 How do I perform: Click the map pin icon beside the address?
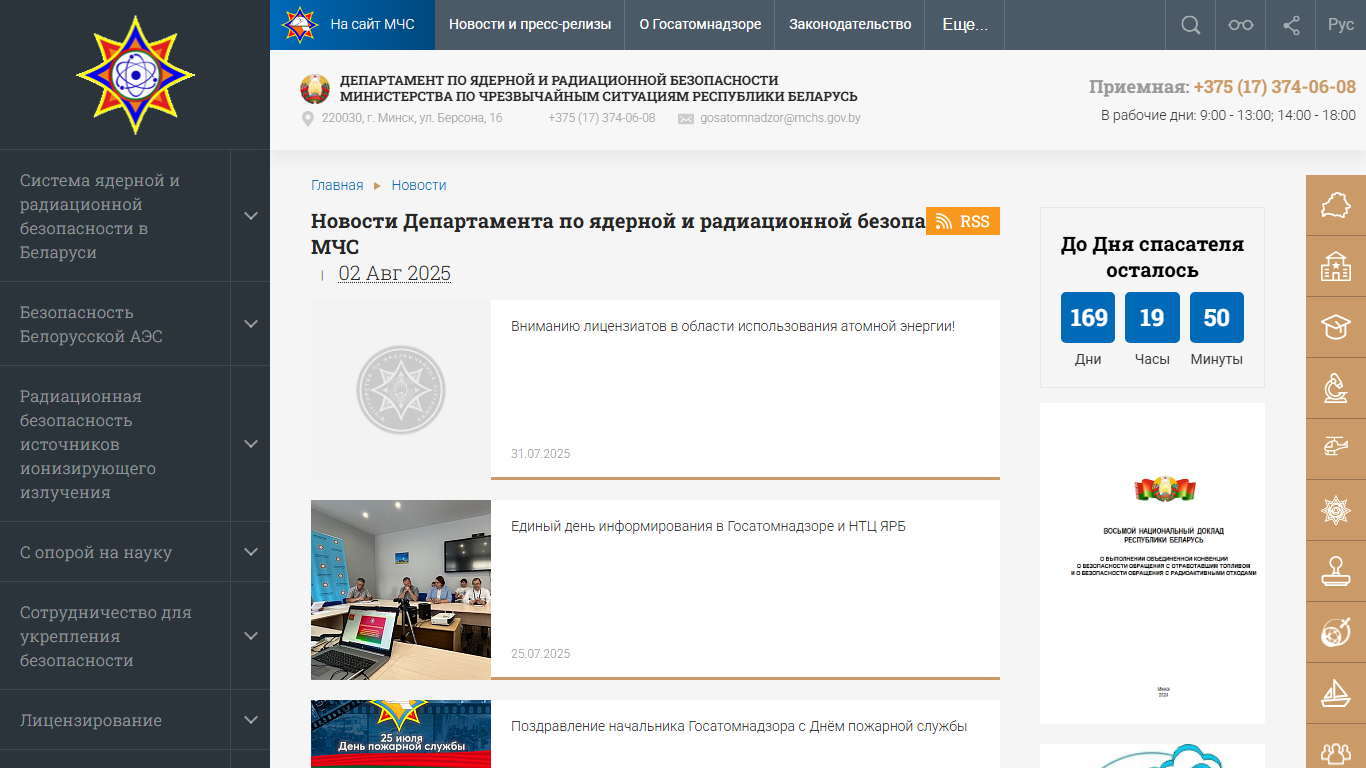(308, 119)
